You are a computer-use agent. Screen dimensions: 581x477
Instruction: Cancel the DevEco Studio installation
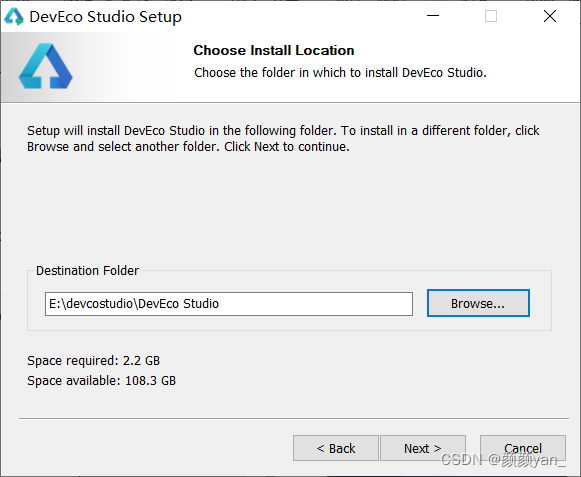pyautogui.click(x=523, y=448)
